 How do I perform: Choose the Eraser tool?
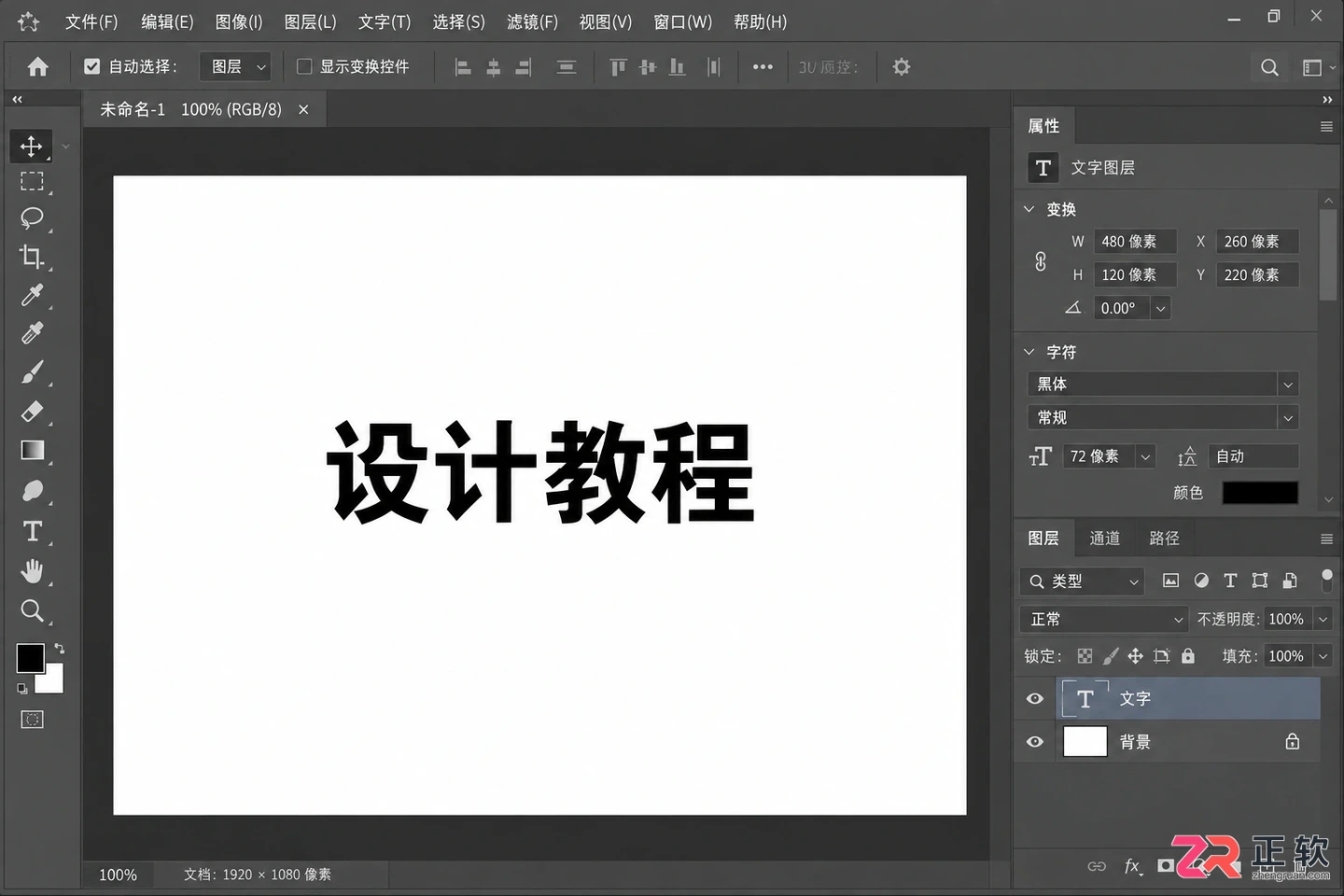(32, 412)
